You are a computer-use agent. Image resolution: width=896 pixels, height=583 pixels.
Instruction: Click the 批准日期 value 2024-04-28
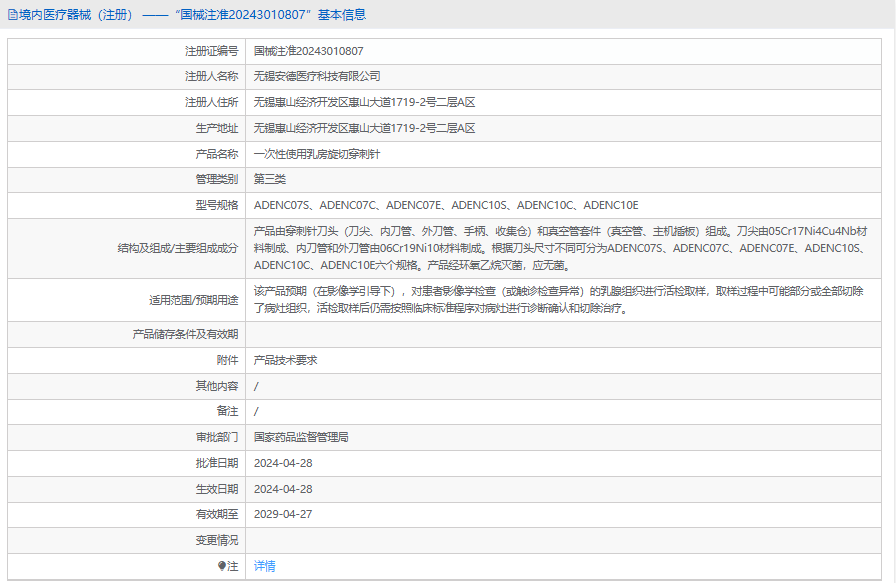(283, 463)
